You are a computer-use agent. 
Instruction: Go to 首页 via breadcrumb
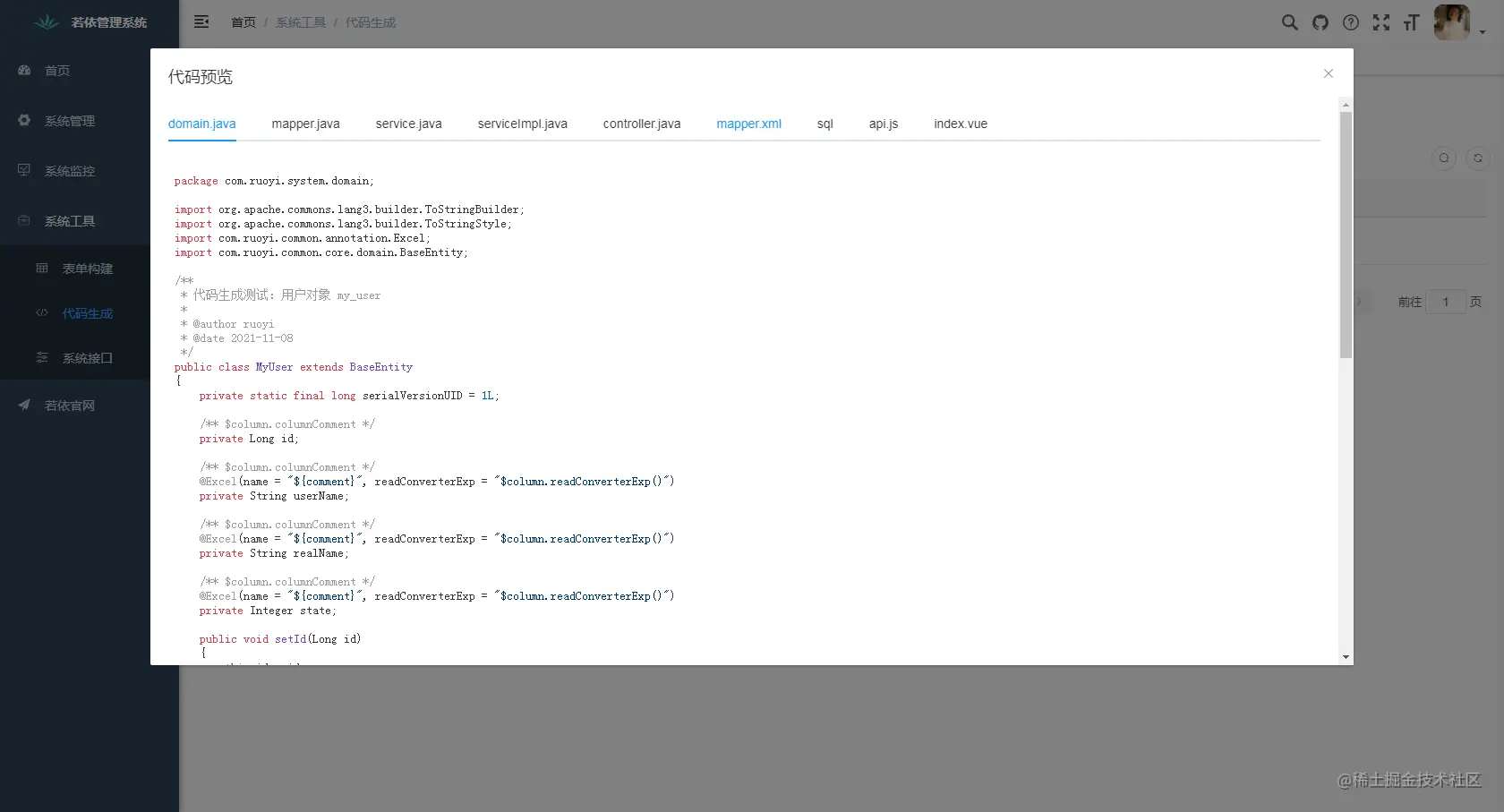click(244, 22)
